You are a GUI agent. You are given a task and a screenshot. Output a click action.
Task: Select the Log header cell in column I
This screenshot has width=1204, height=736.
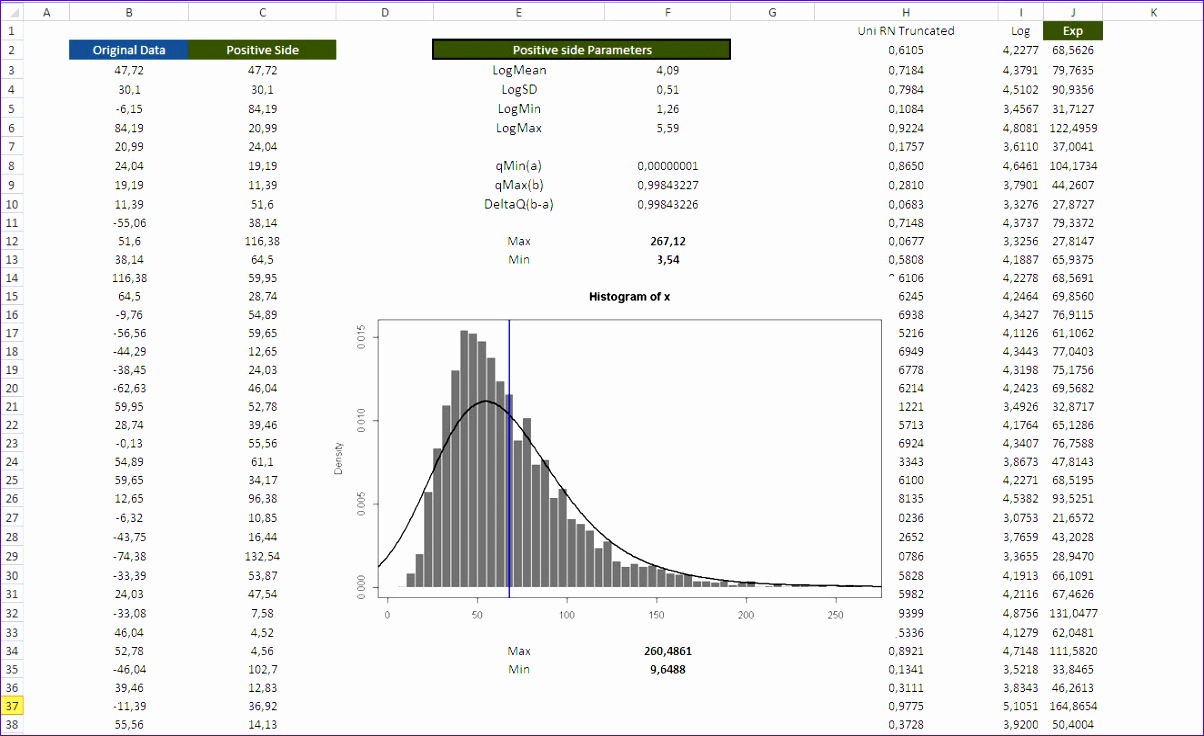[1020, 31]
